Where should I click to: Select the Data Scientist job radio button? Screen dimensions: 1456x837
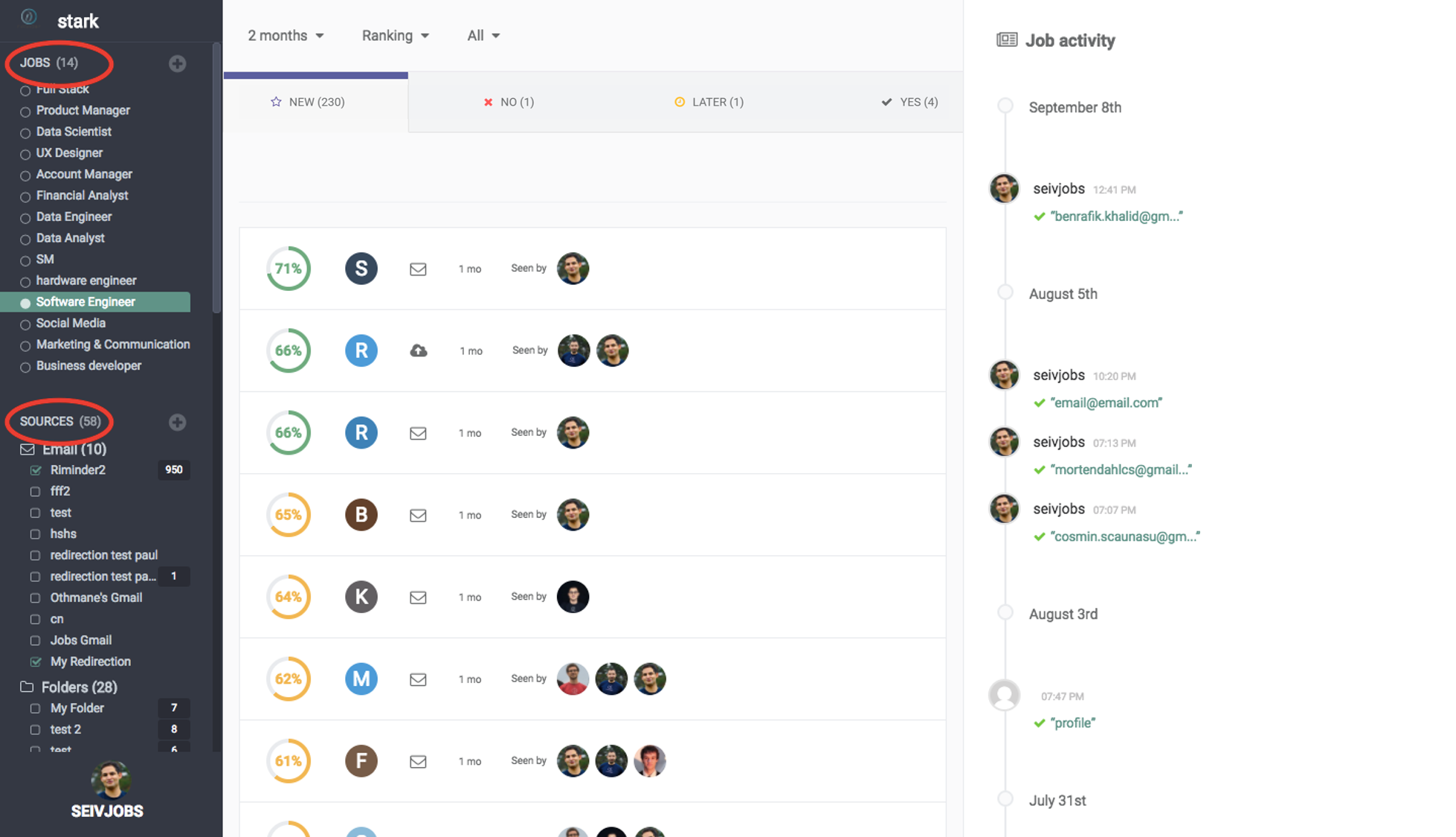point(25,133)
